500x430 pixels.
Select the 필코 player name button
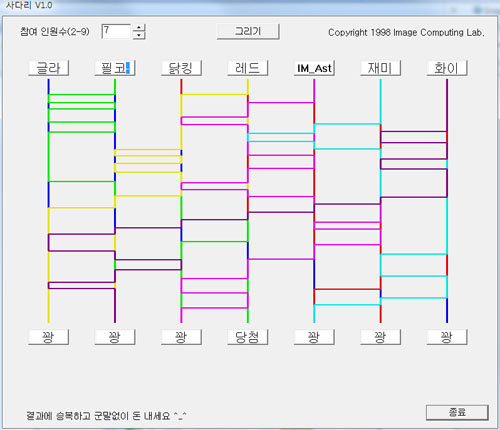pyautogui.click(x=115, y=68)
